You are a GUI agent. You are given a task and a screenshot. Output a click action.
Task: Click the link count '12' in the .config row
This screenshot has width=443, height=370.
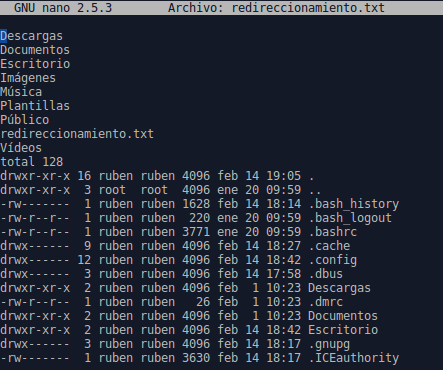tap(84, 260)
